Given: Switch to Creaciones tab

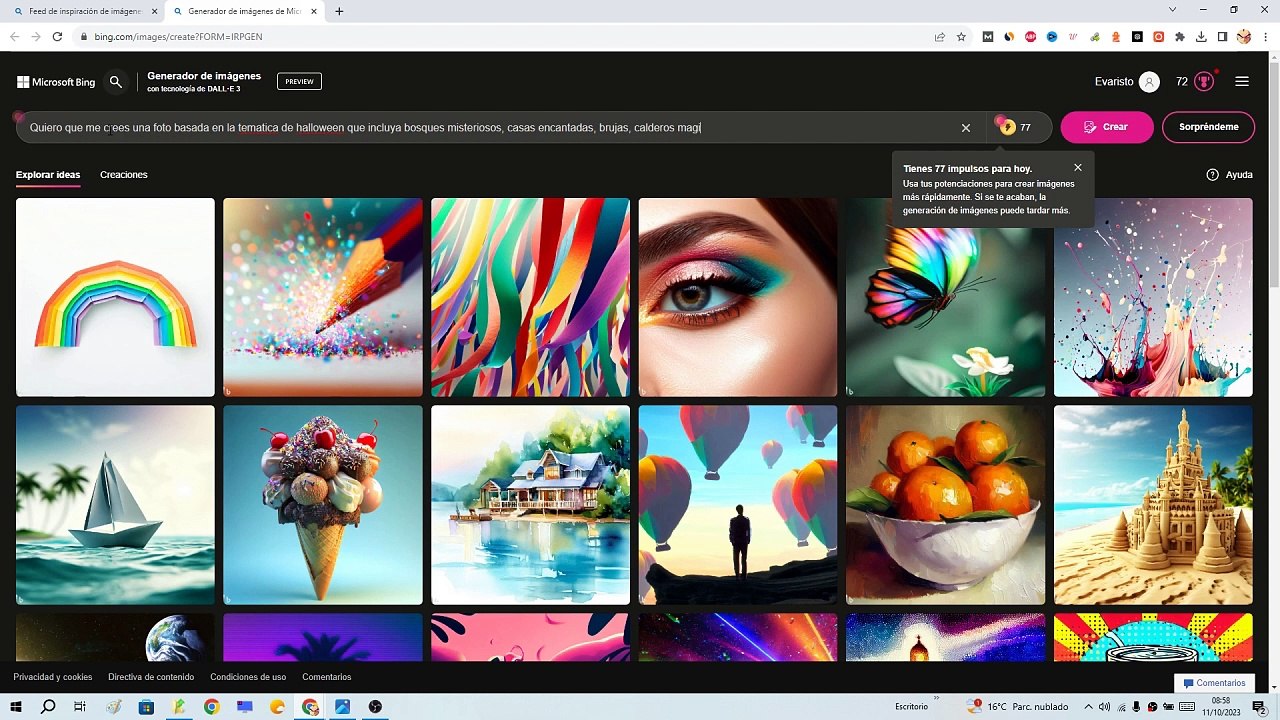Looking at the screenshot, I should [x=124, y=175].
